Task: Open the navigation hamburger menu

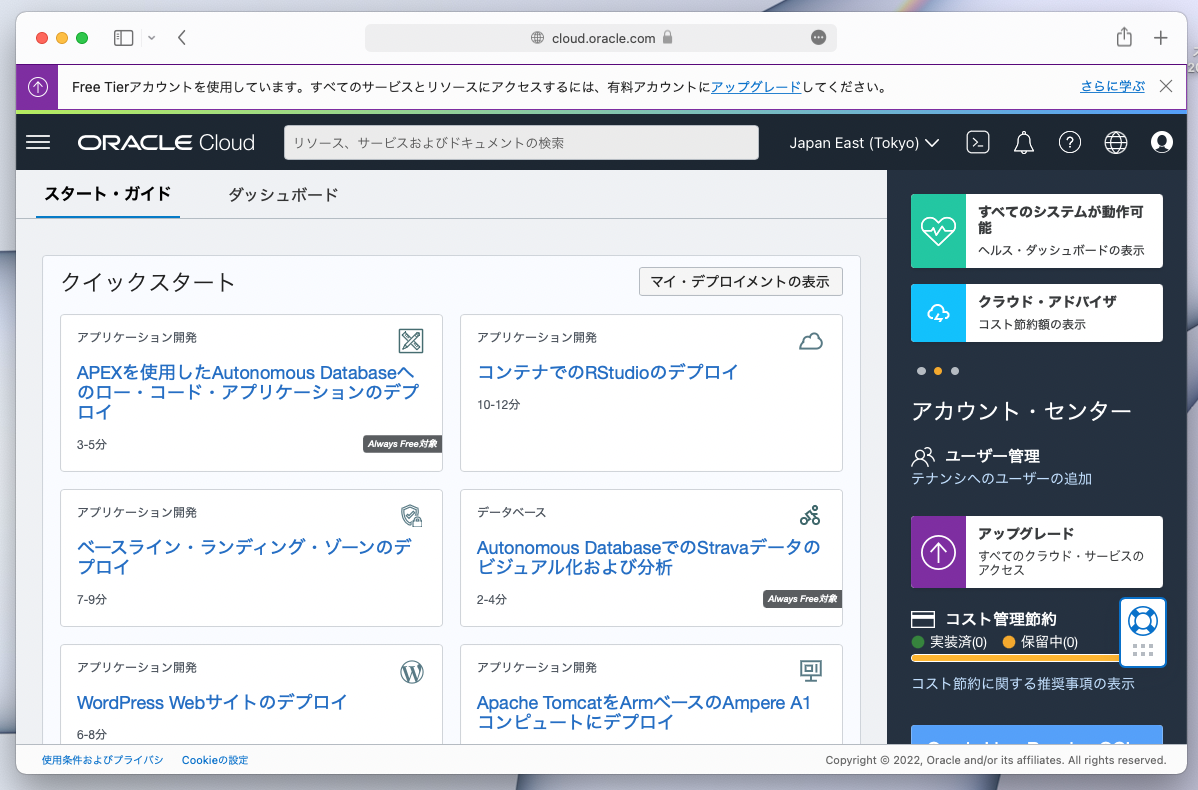Action: tap(38, 142)
